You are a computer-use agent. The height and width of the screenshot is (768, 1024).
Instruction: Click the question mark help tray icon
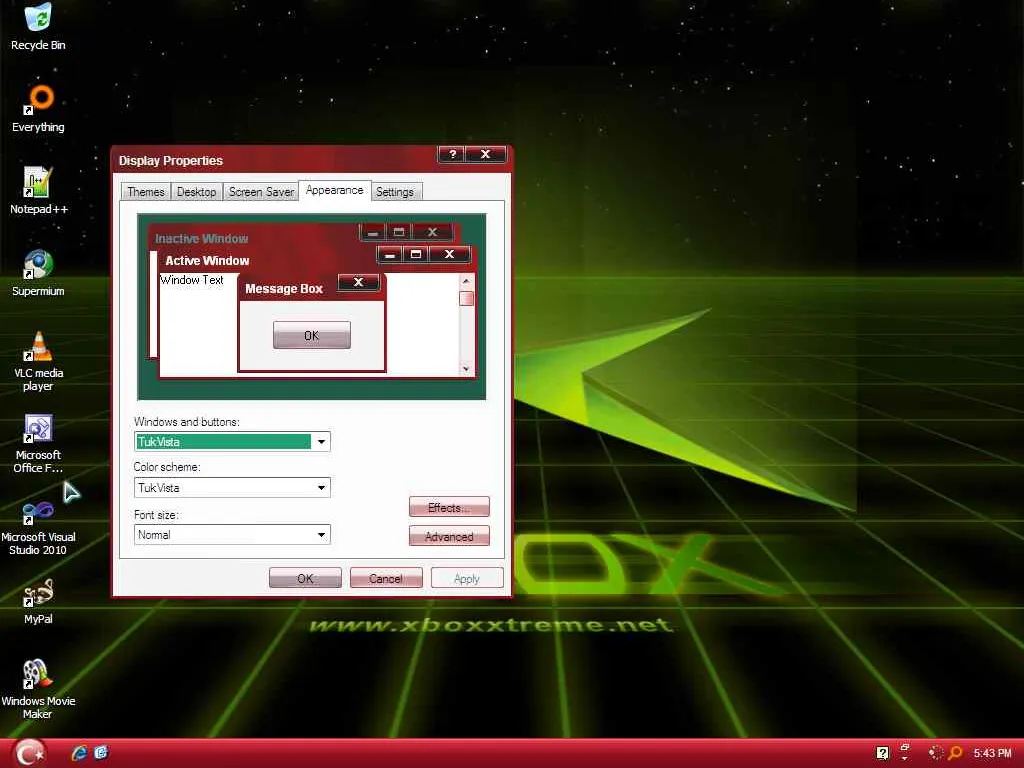click(x=882, y=753)
